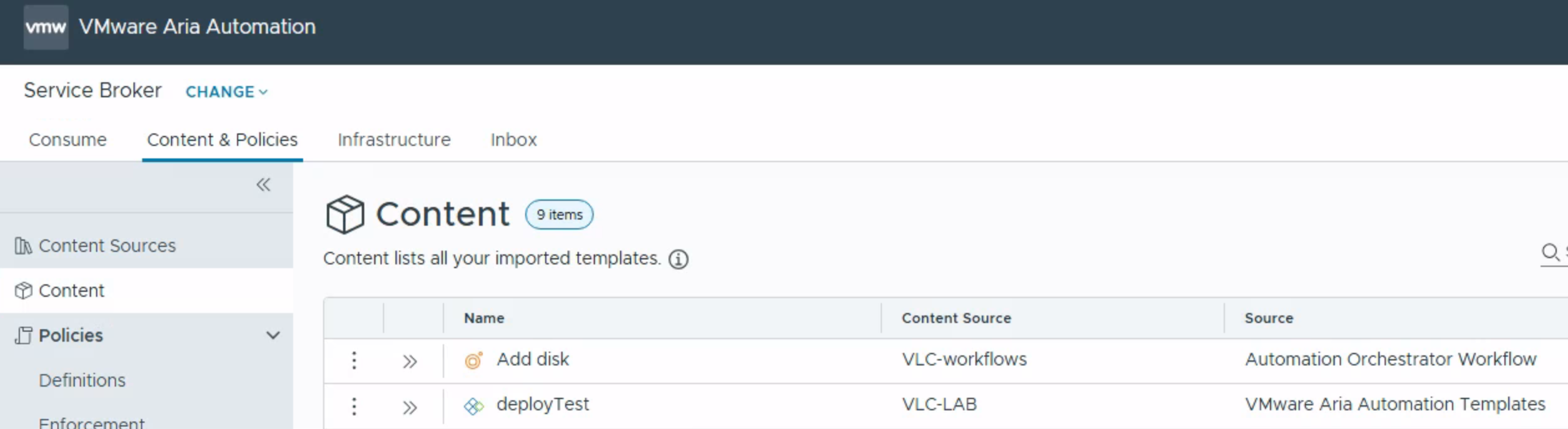Viewport: 1568px width, 429px height.
Task: Open the CHANGE service dropdown
Action: tap(227, 92)
